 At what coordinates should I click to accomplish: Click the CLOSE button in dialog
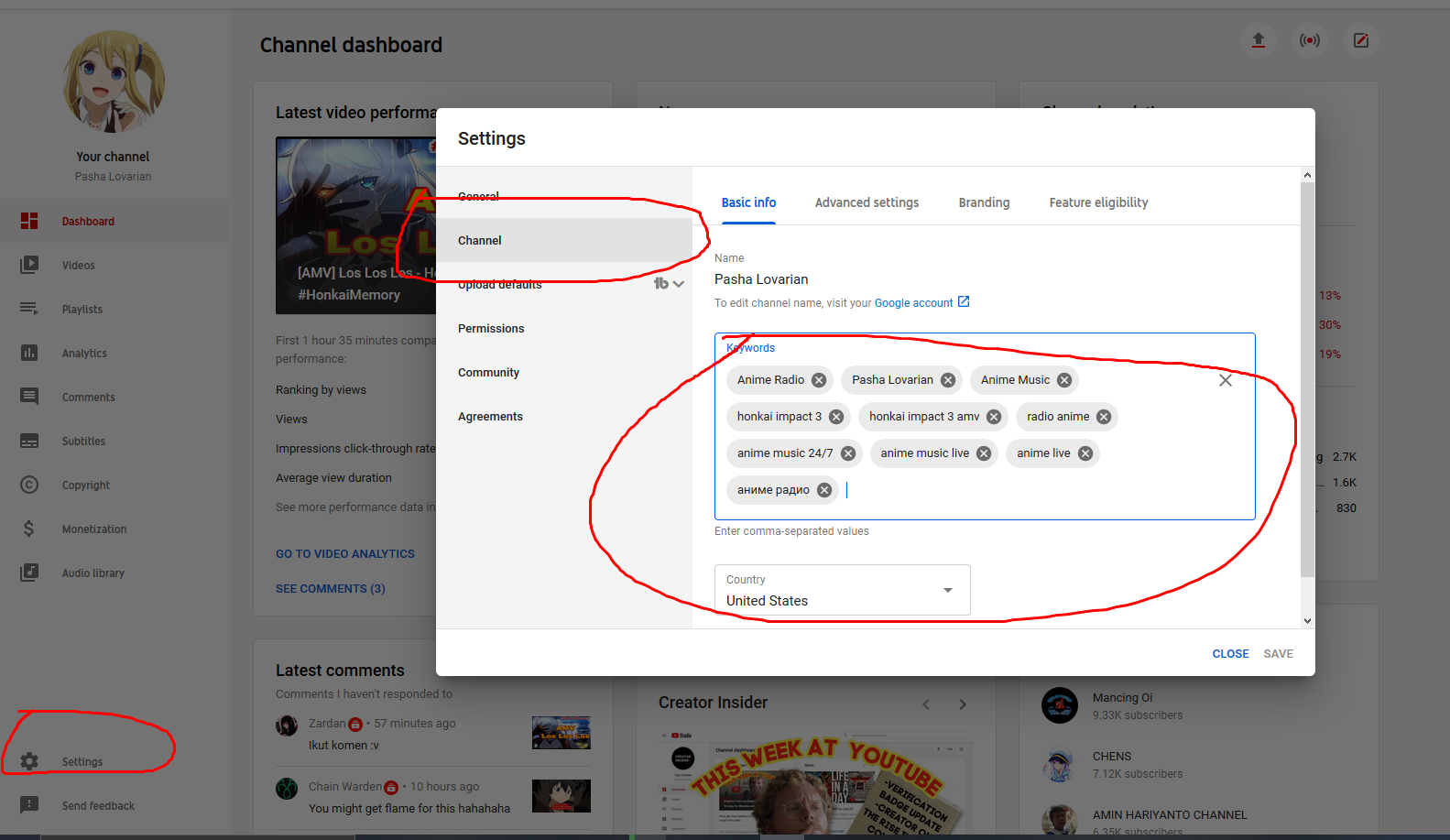1230,654
